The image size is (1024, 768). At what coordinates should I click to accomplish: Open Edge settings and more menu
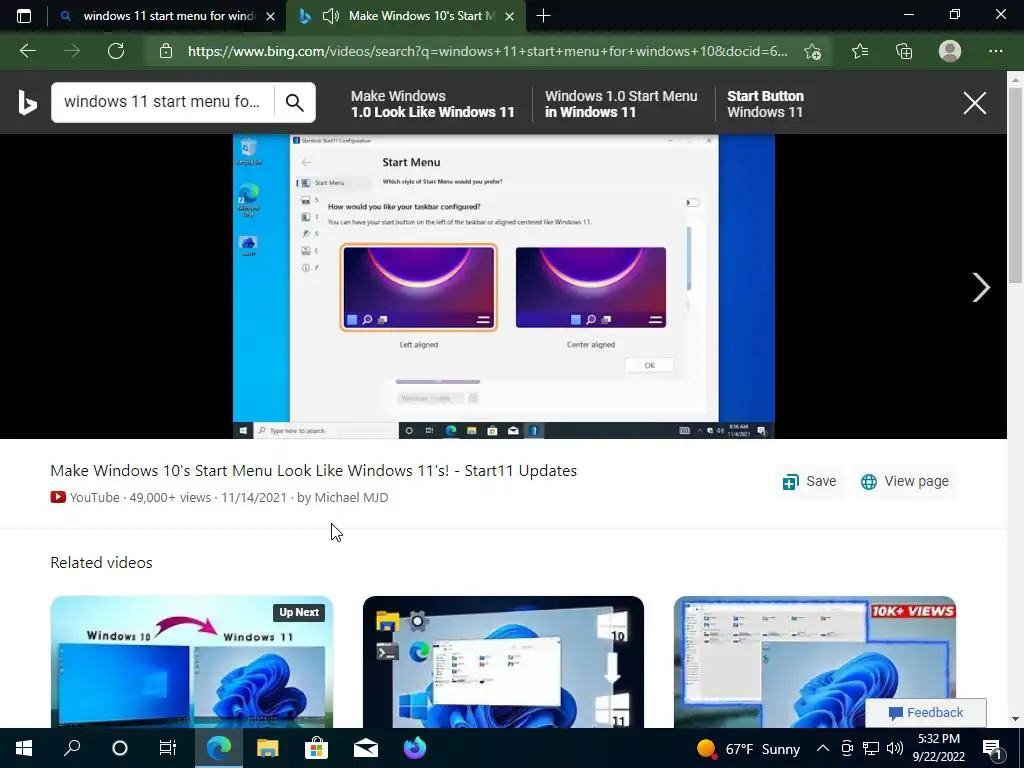pyautogui.click(x=995, y=51)
